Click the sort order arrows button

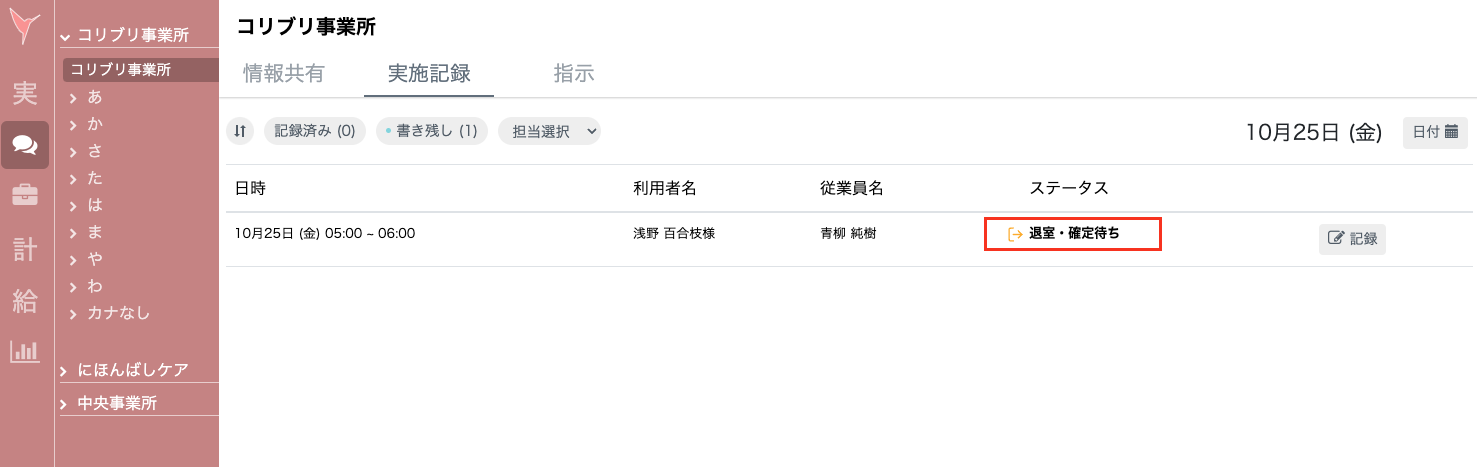tap(240, 131)
